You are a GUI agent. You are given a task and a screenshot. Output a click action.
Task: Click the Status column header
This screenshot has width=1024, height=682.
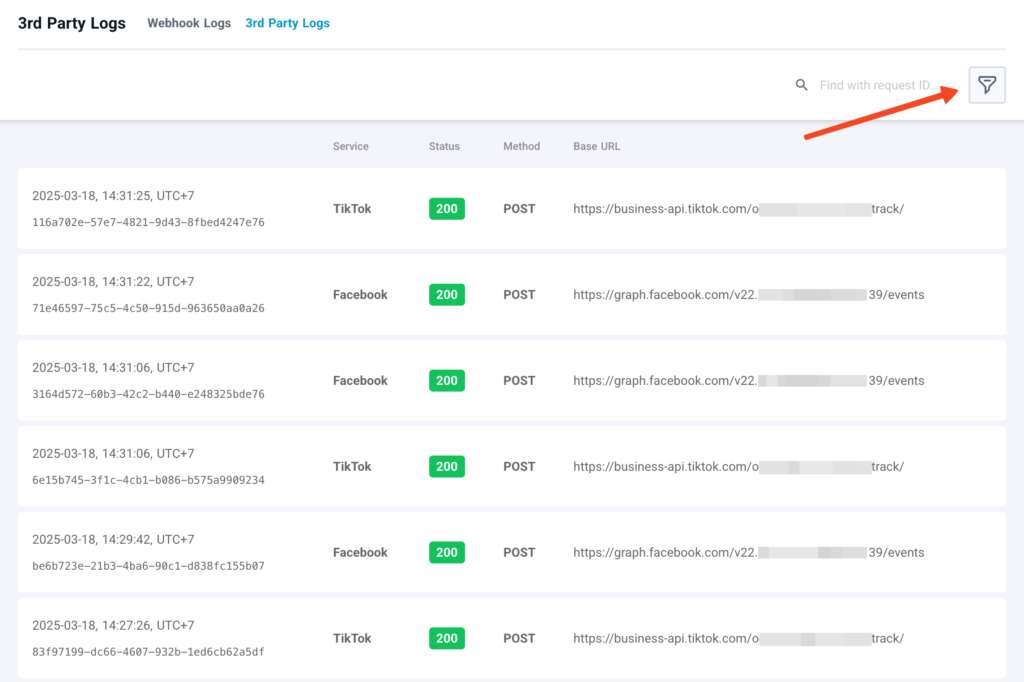[444, 146]
